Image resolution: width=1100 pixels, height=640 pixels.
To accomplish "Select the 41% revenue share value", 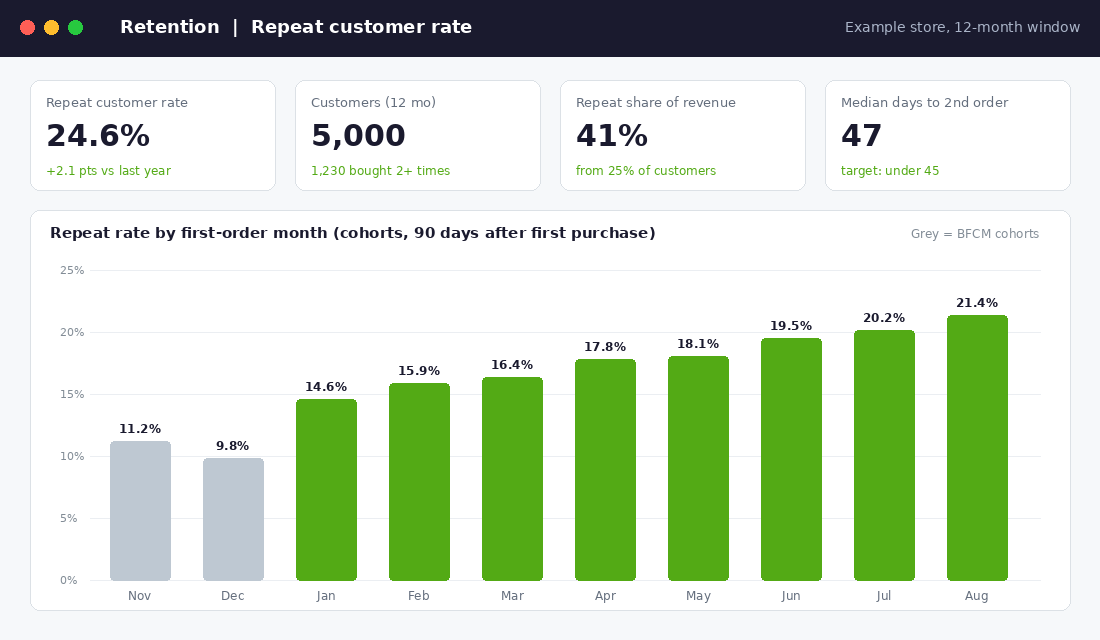I will click(x=612, y=135).
